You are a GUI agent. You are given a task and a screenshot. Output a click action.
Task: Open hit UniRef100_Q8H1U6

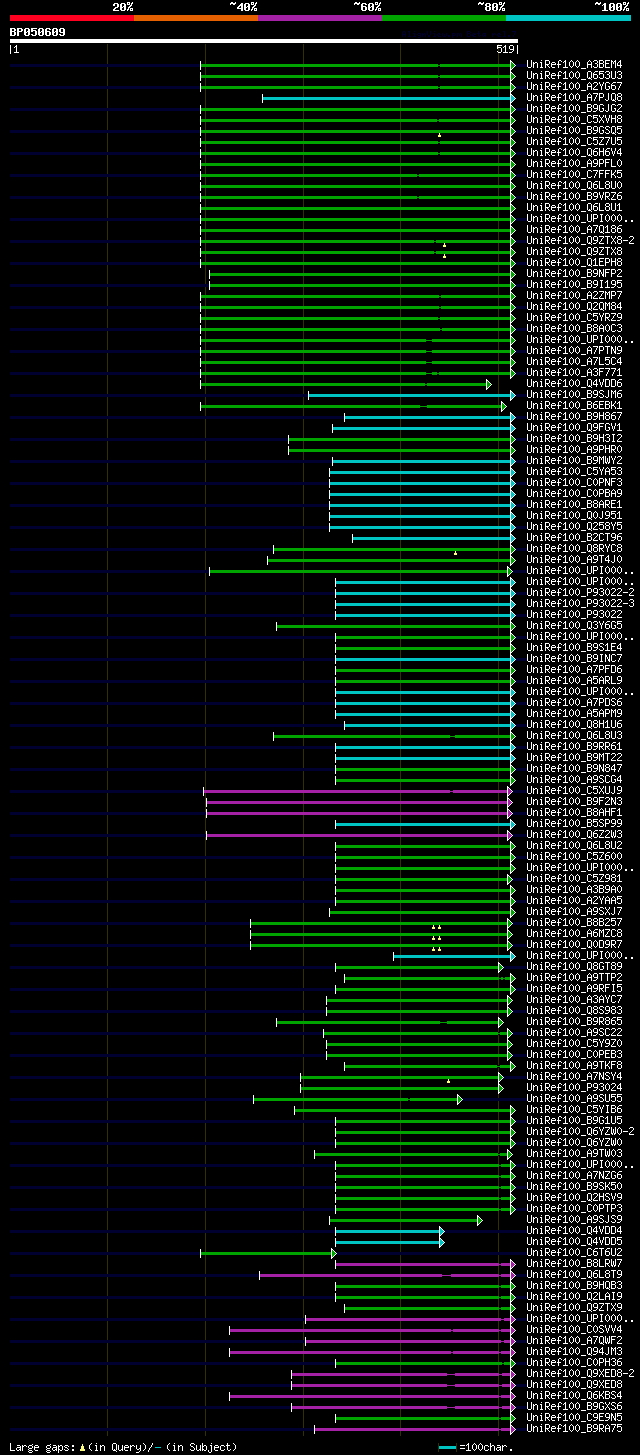tap(574, 725)
